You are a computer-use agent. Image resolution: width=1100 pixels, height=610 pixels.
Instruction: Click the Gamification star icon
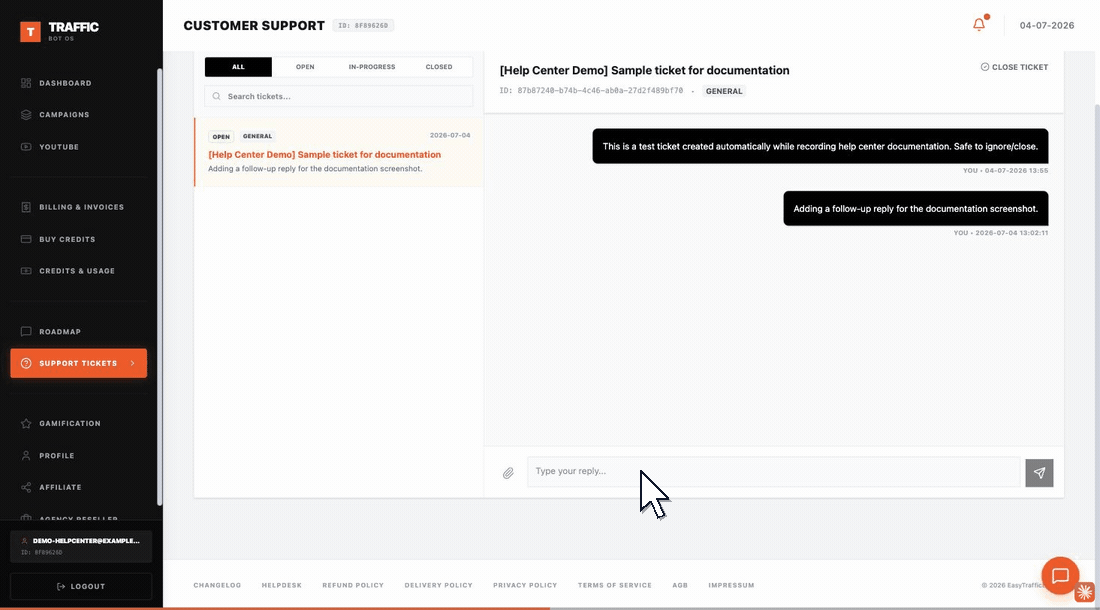click(x=26, y=423)
